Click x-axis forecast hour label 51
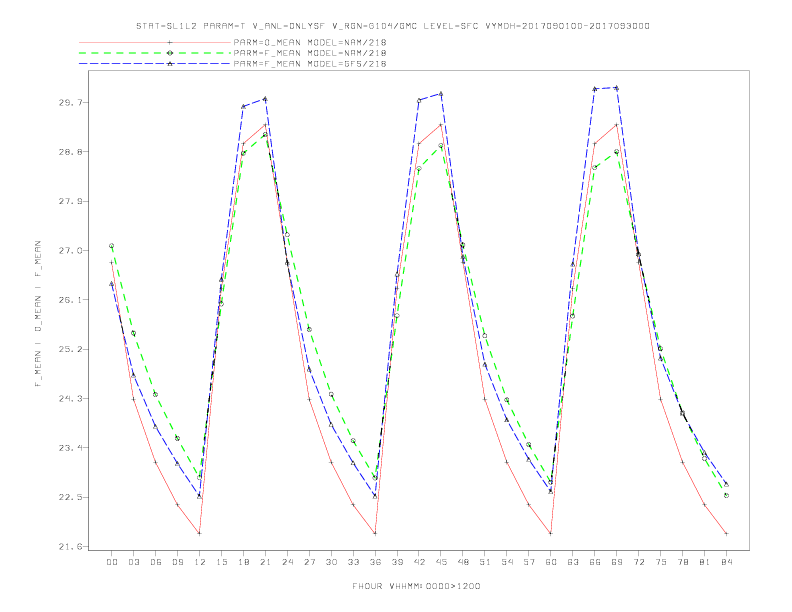 coord(485,562)
